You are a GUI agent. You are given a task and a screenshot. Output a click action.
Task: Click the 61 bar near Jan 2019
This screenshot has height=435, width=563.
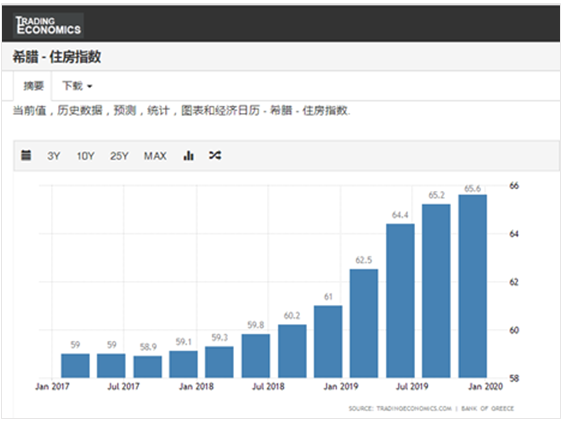[328, 342]
